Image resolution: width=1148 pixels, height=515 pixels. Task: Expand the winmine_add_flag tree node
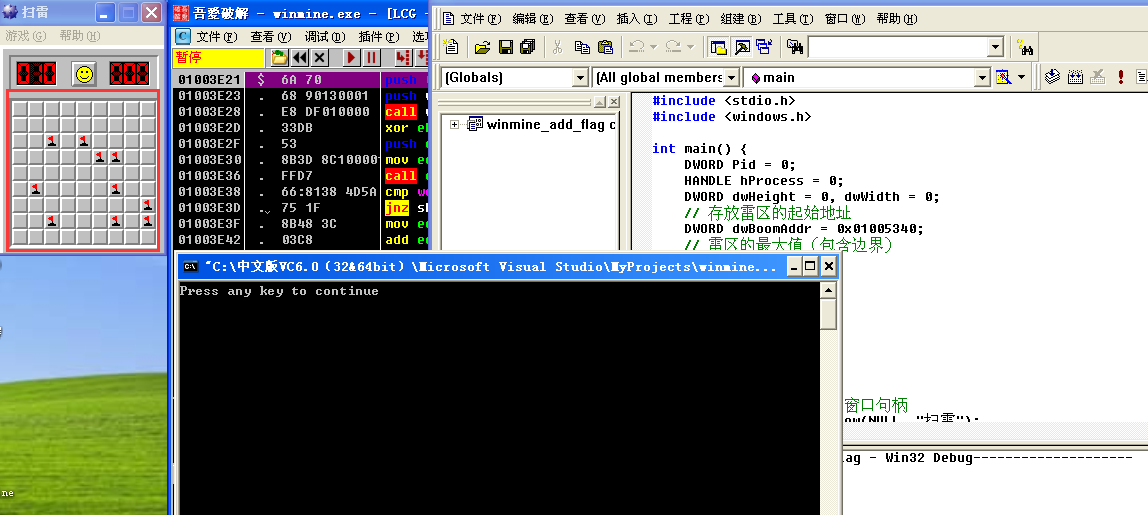point(454,125)
